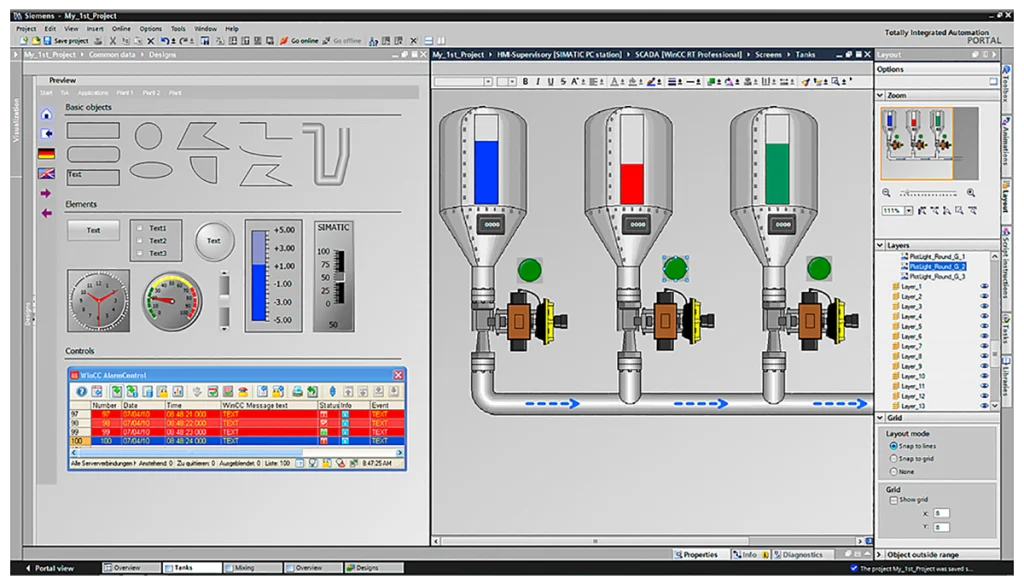Click the Delete X icon beside undo

click(x=151, y=40)
